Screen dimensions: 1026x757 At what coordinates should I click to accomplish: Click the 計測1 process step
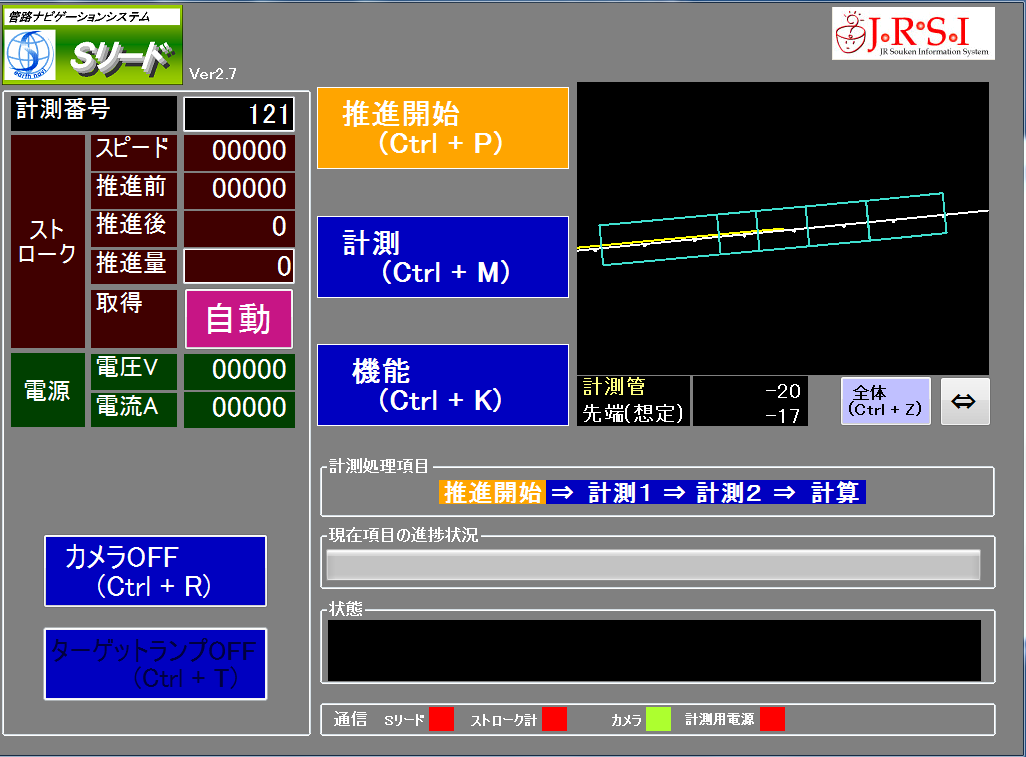(619, 492)
